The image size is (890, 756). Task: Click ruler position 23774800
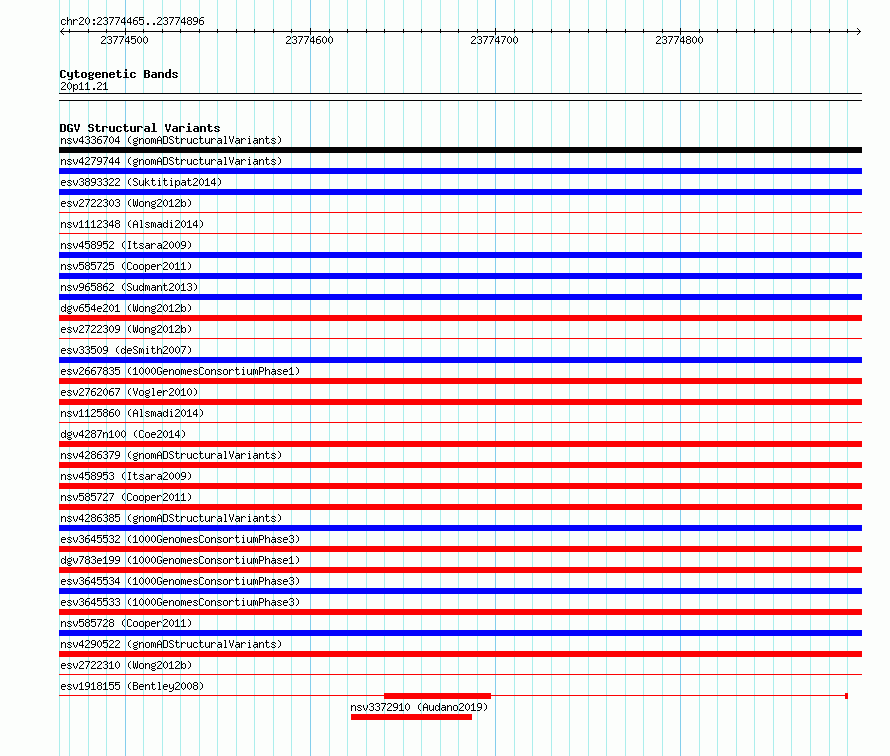pyautogui.click(x=679, y=40)
